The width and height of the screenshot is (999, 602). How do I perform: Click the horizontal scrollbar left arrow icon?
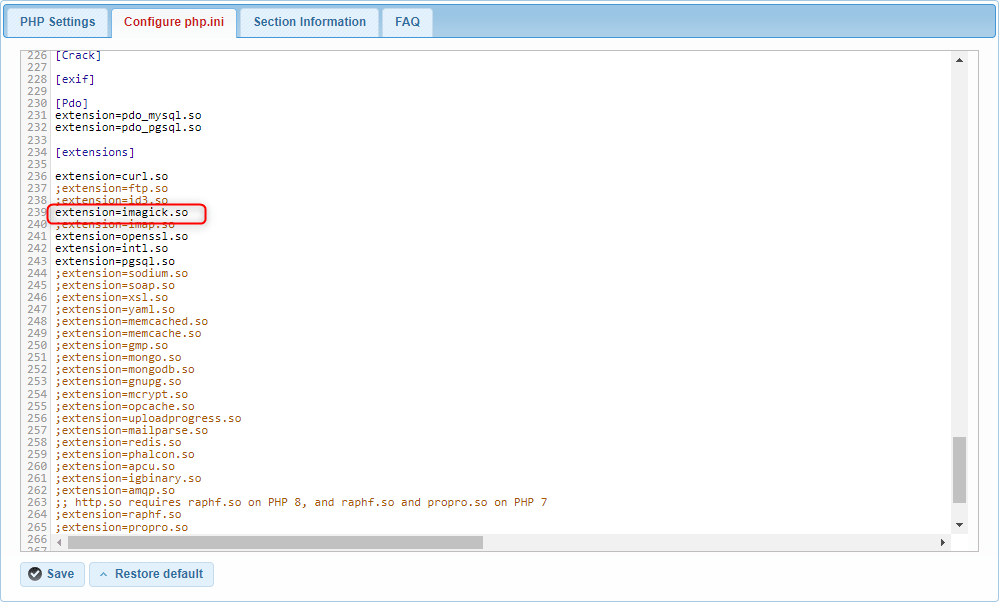tap(58, 541)
